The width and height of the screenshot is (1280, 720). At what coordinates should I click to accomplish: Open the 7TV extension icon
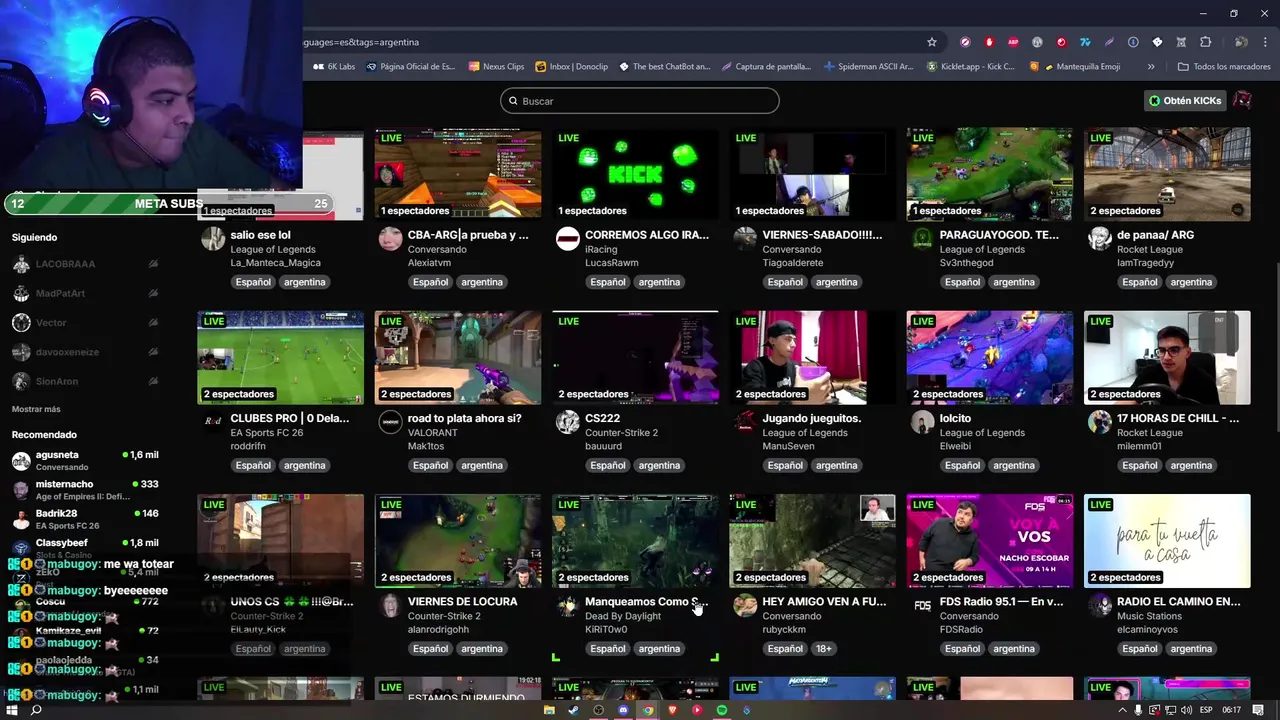1085,42
